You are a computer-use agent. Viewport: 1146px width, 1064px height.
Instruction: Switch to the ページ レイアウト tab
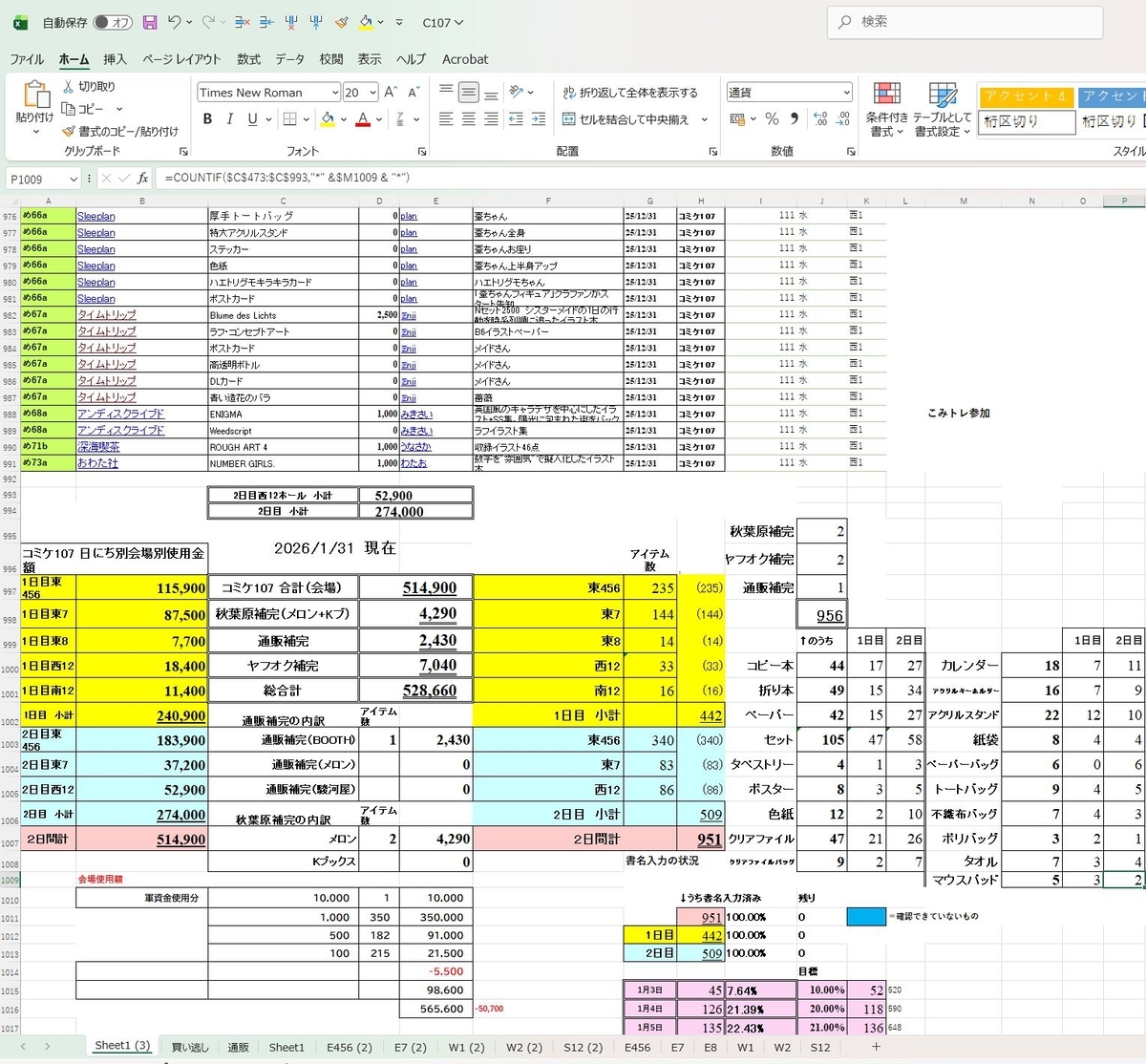181,58
